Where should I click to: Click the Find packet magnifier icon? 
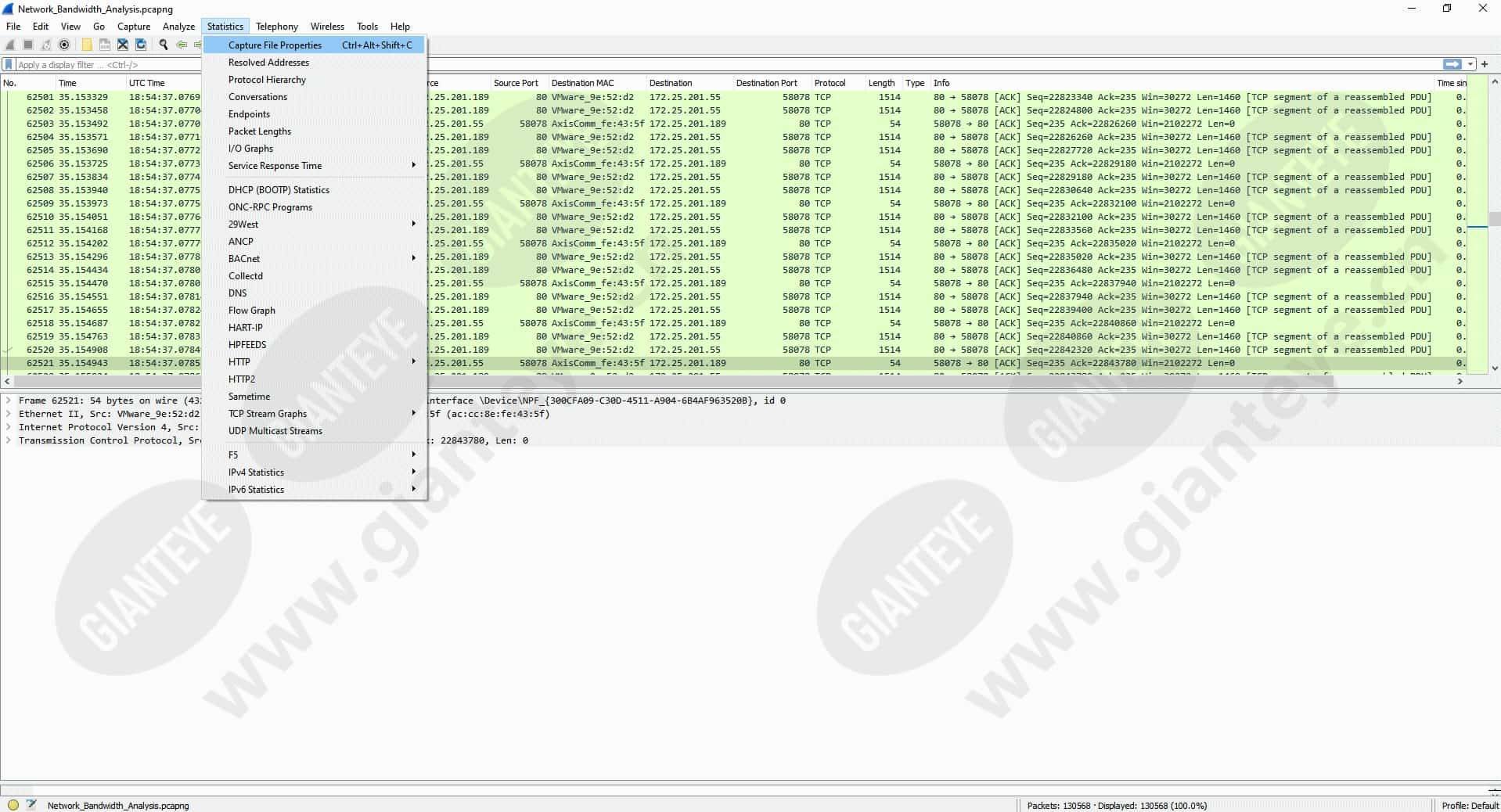164,45
